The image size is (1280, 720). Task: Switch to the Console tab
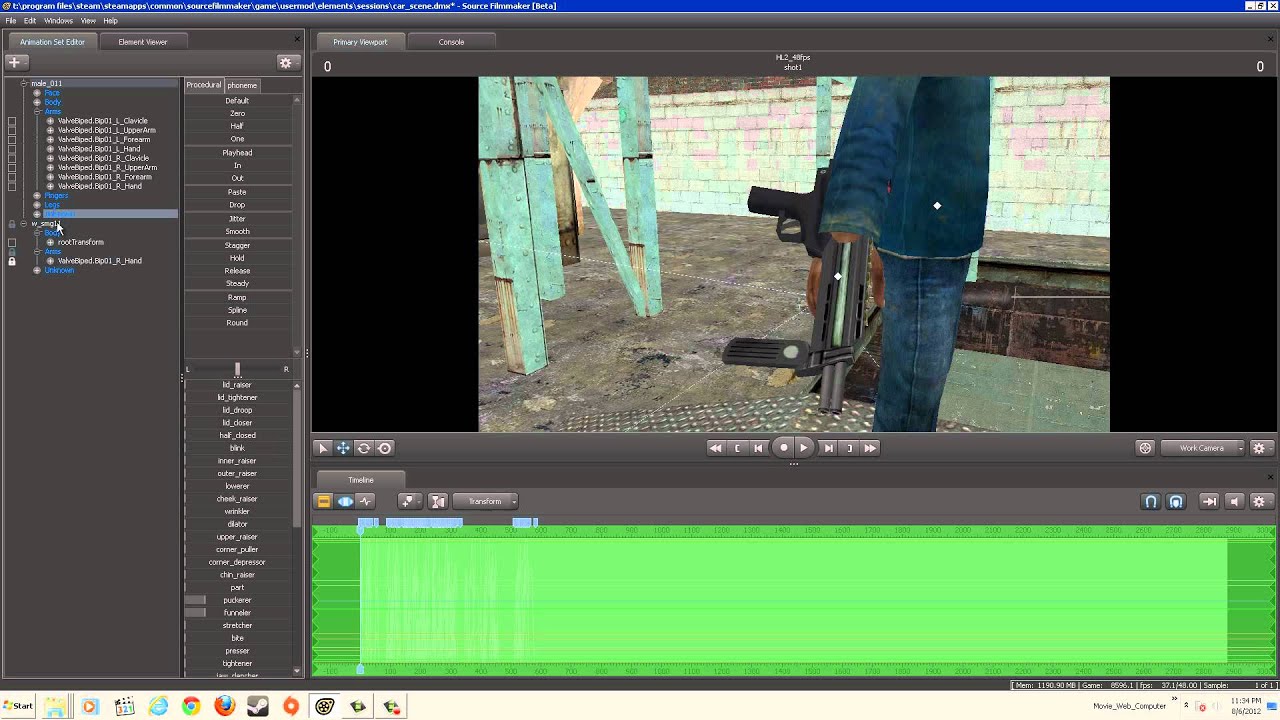[x=451, y=42]
